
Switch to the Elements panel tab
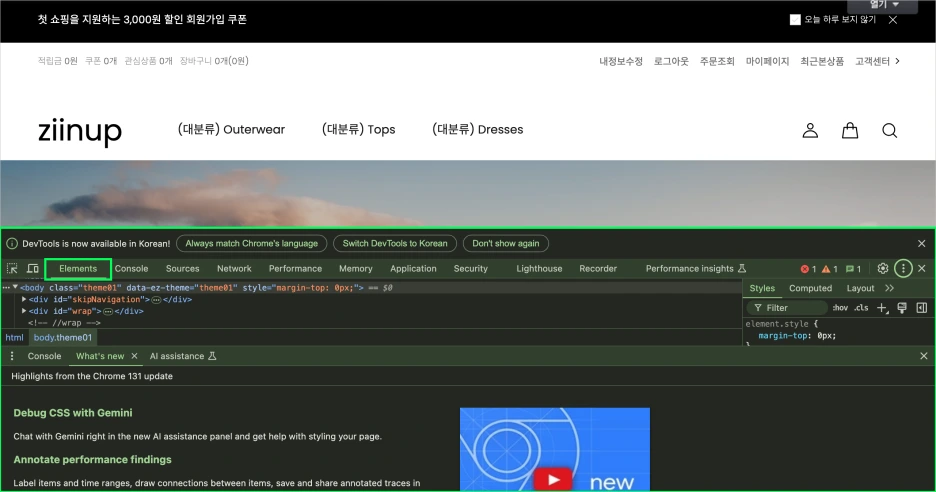[x=78, y=269]
